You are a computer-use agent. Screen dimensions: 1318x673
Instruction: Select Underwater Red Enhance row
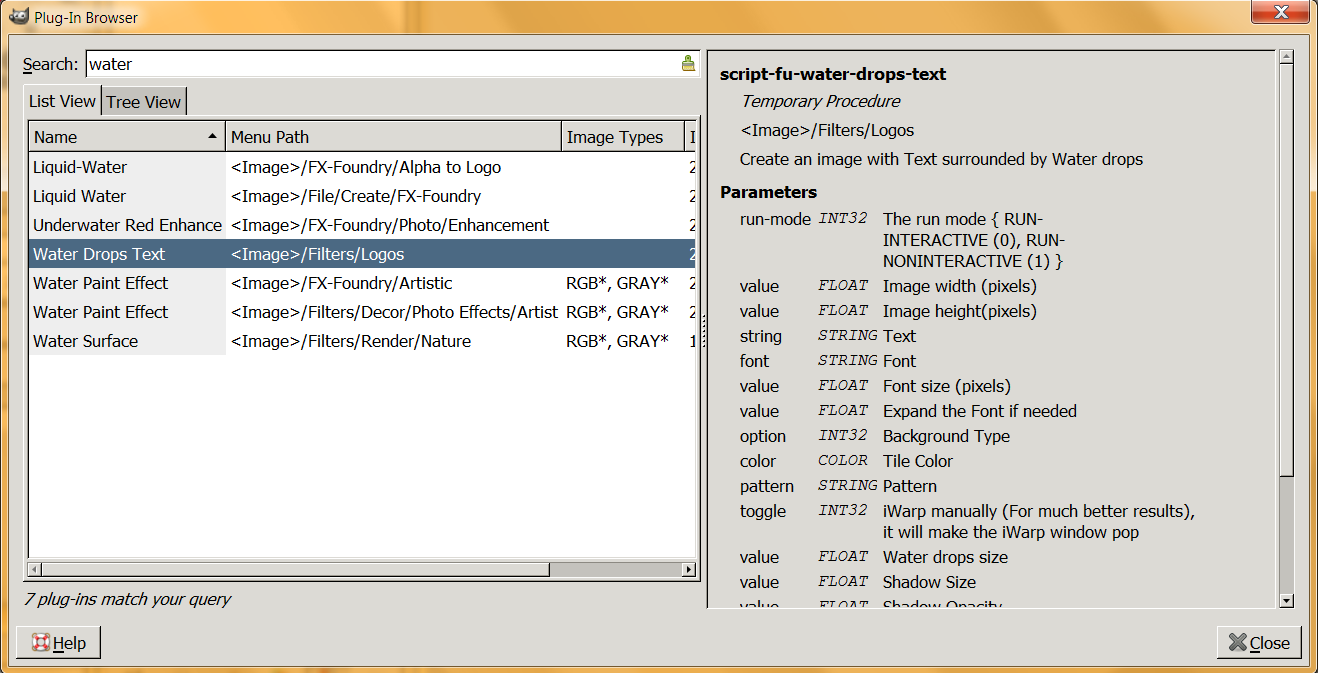pyautogui.click(x=362, y=225)
